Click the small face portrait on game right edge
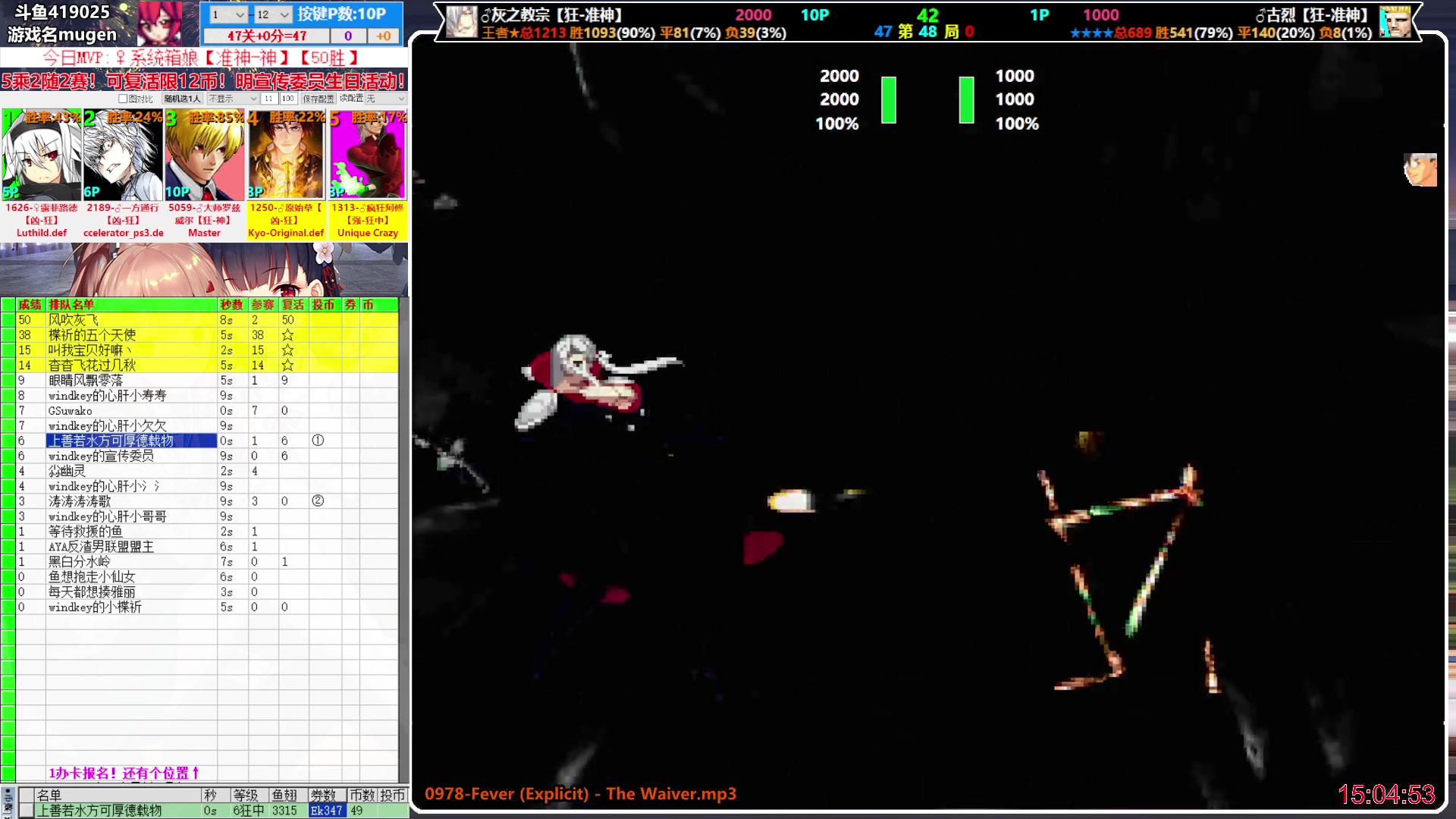 pyautogui.click(x=1420, y=170)
